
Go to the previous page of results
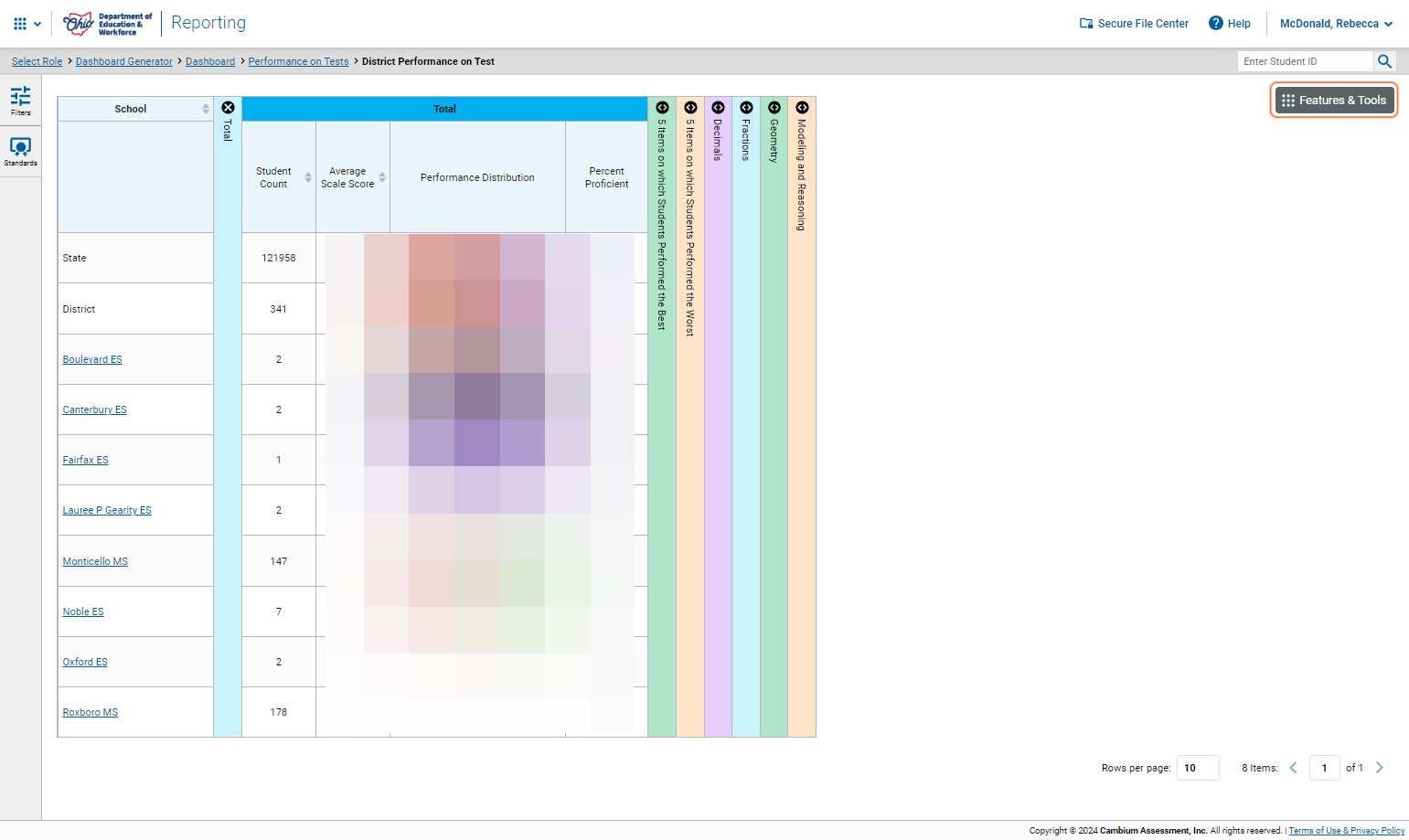tap(1293, 768)
